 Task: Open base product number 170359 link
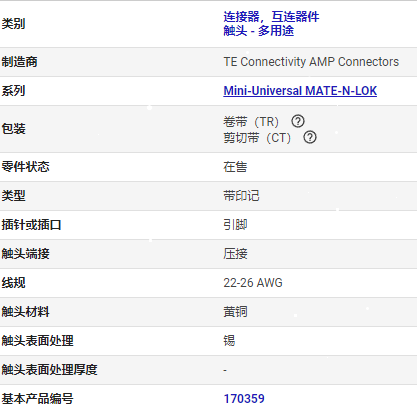click(x=244, y=399)
